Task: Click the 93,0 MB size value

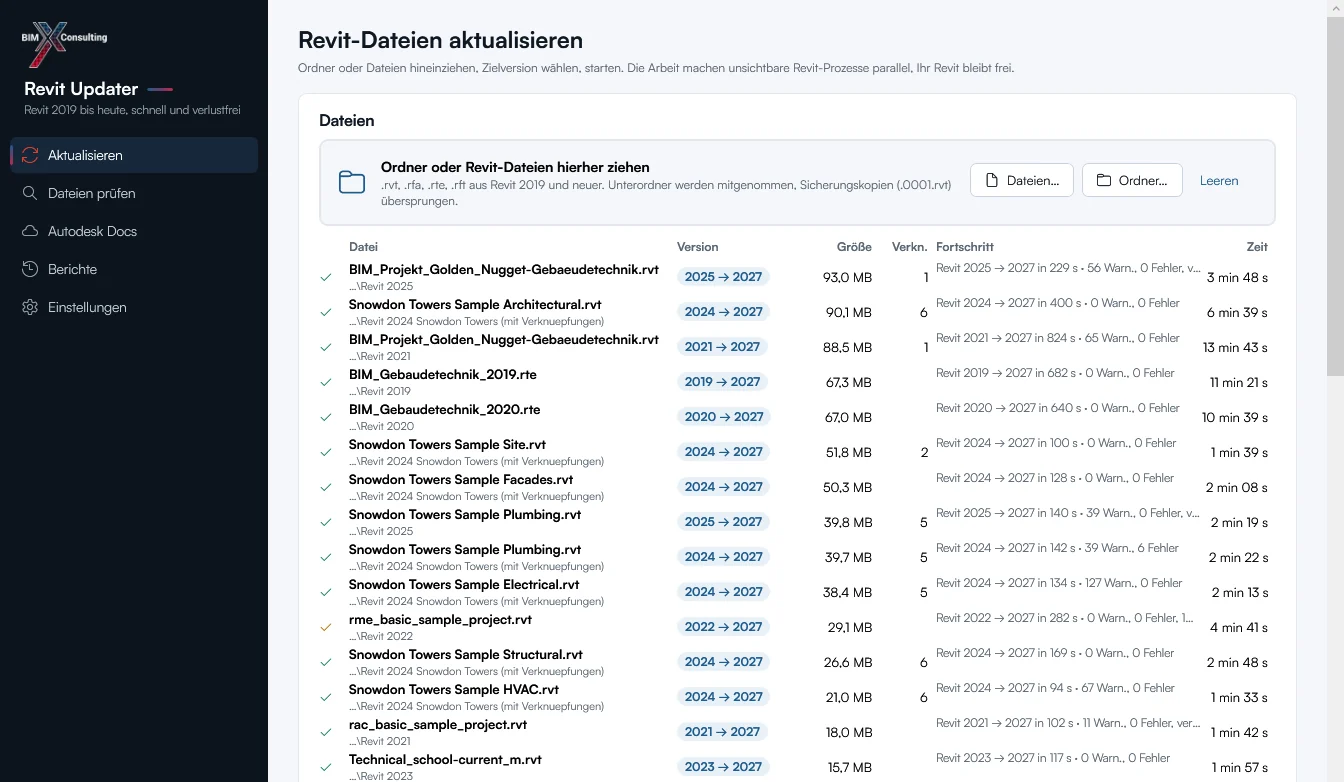Action: tap(847, 277)
